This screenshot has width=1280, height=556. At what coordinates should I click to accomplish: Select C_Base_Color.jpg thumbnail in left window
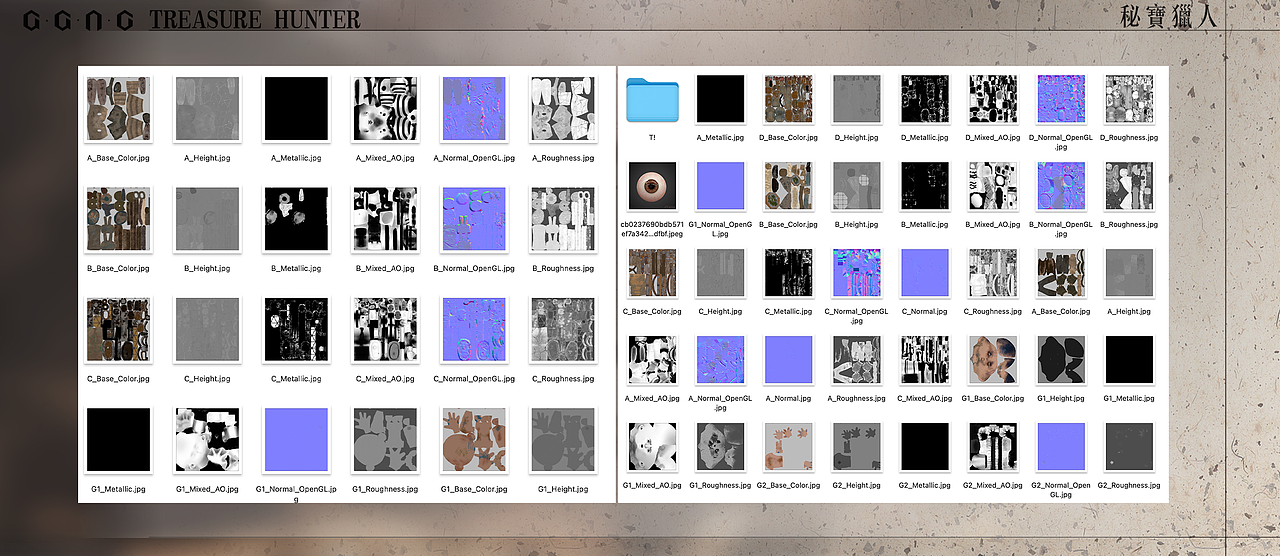(x=118, y=329)
